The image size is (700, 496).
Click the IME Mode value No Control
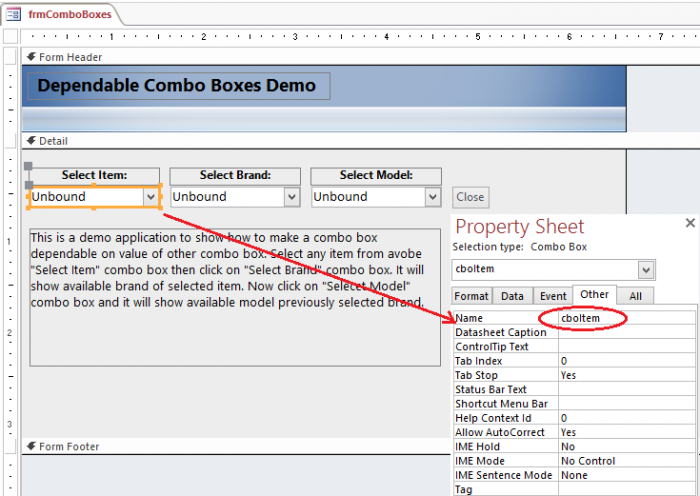point(627,461)
